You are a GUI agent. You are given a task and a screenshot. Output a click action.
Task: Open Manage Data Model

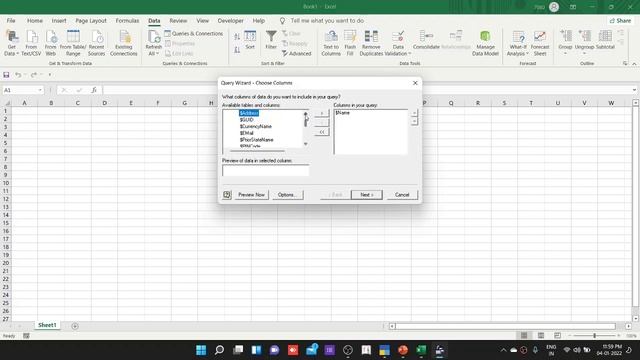[485, 43]
